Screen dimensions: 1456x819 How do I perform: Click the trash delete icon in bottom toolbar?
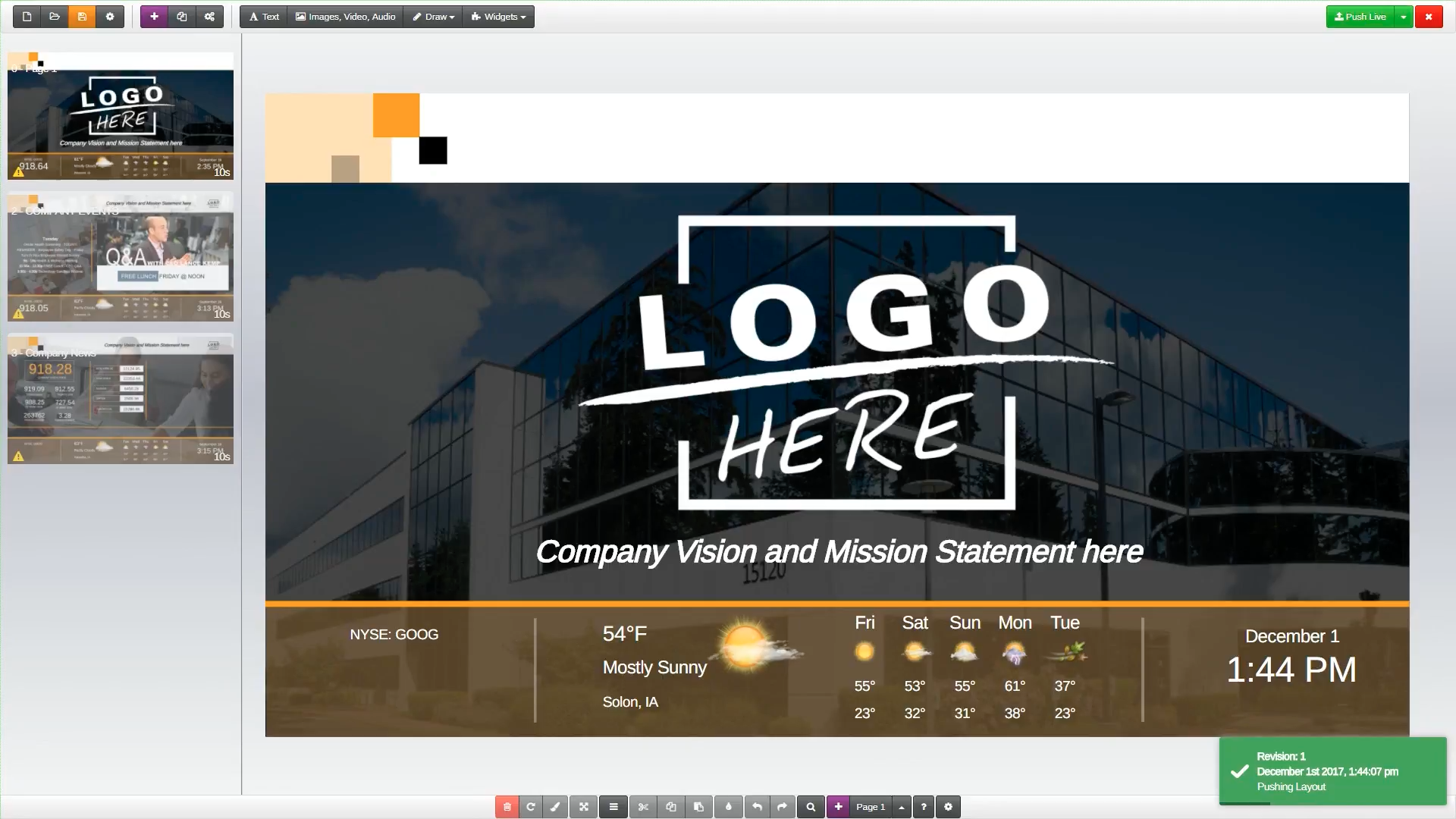[x=507, y=807]
